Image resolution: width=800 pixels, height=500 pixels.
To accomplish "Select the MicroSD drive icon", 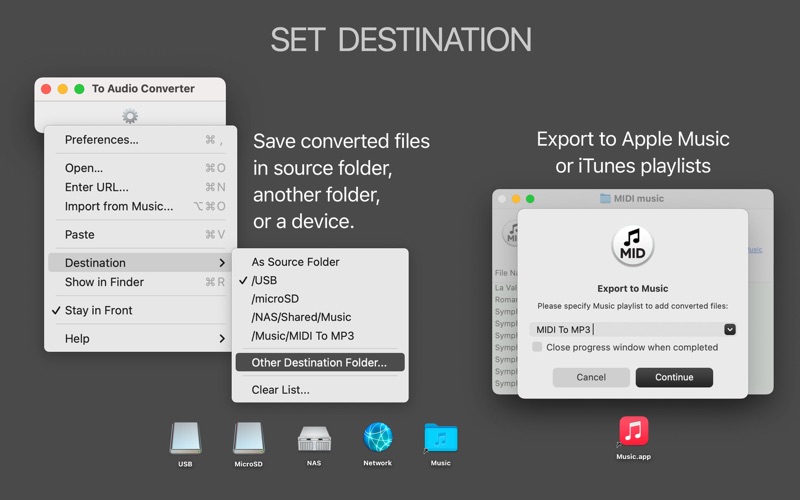I will 248,438.
